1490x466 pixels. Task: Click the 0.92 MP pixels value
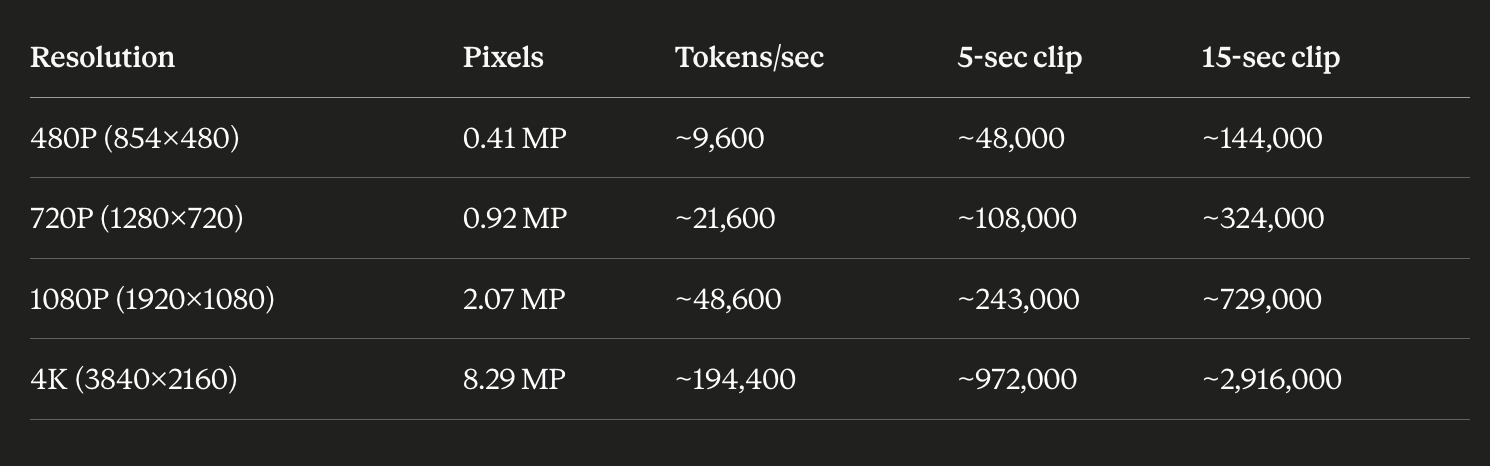(x=514, y=218)
